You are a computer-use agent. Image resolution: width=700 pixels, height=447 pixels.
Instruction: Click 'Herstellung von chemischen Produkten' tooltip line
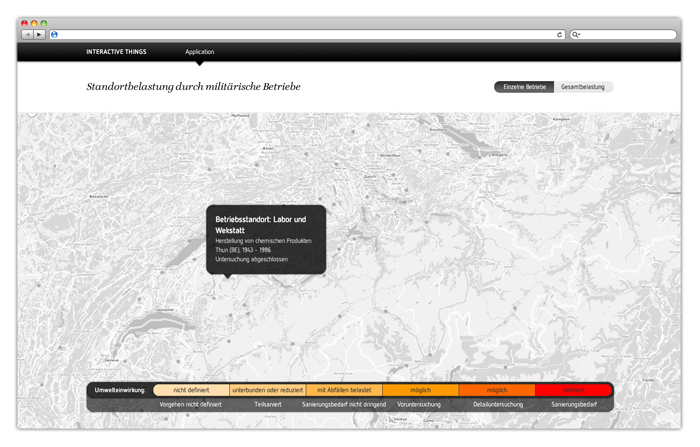point(263,241)
